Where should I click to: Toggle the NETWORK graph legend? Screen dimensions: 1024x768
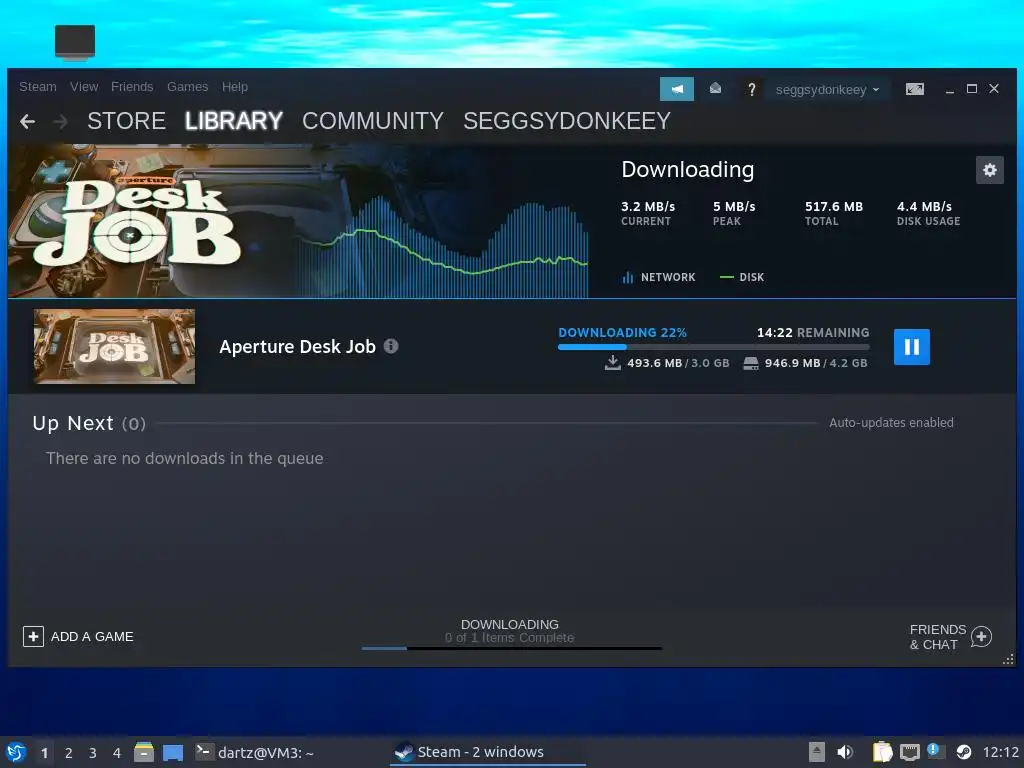[x=659, y=278]
